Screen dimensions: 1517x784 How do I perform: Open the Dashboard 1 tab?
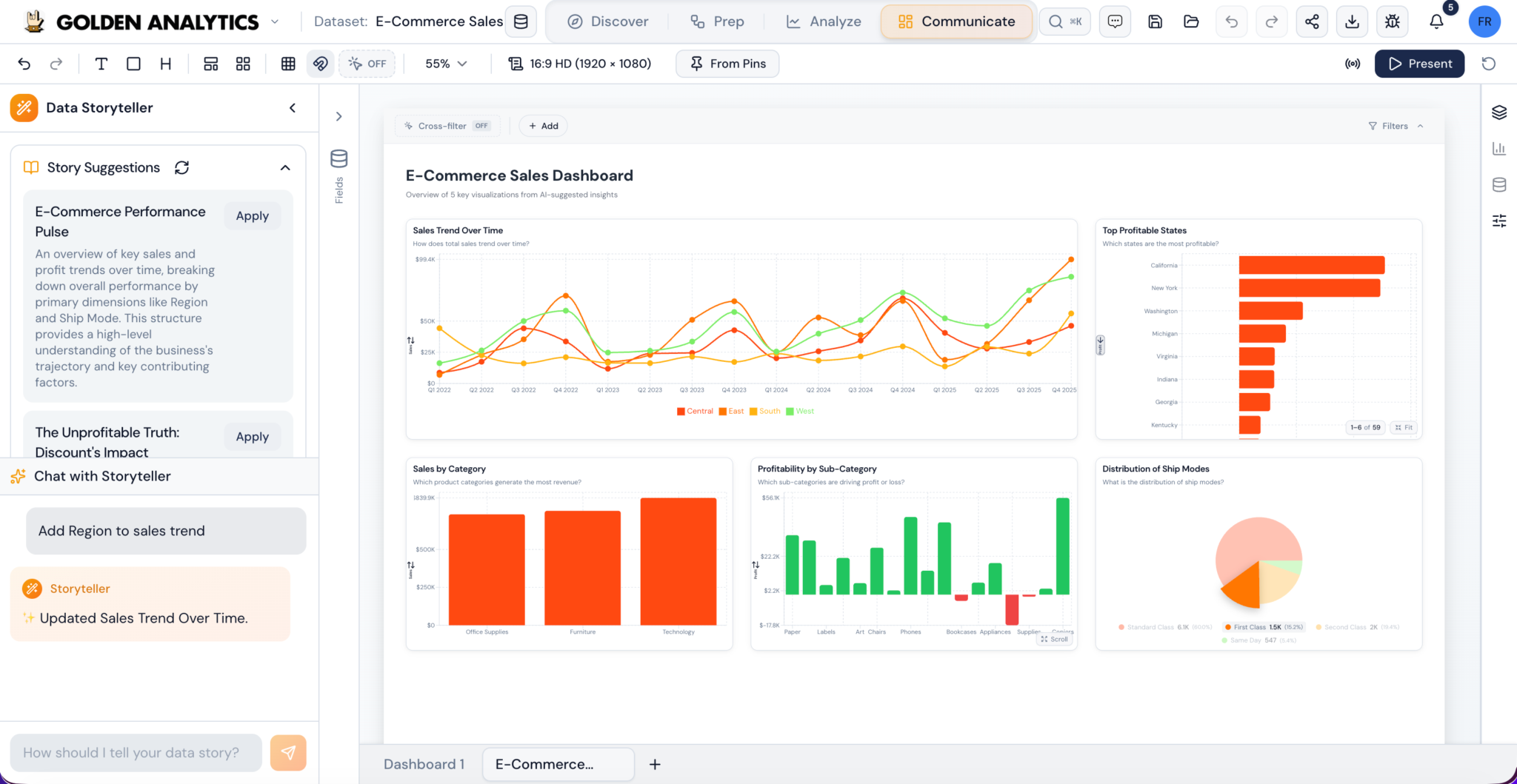424,764
